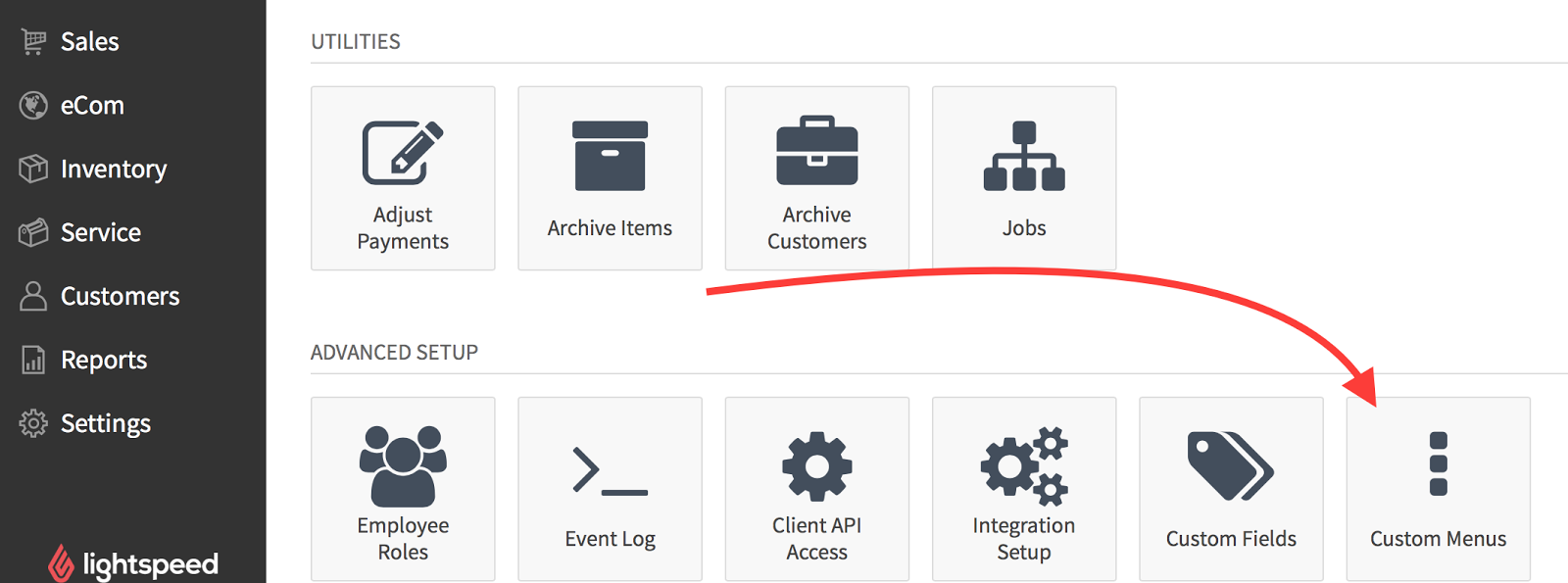Image resolution: width=1568 pixels, height=583 pixels.
Task: Go to Inventory menu label
Action: pos(114,170)
